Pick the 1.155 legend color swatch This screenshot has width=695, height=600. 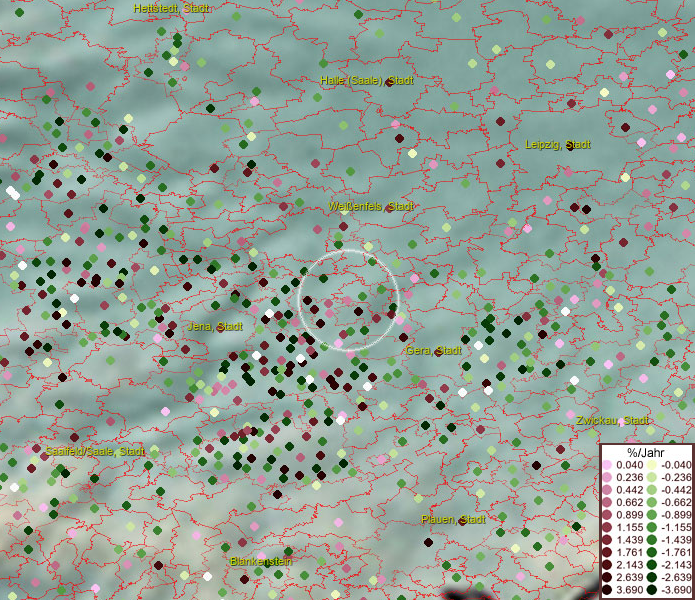click(607, 527)
